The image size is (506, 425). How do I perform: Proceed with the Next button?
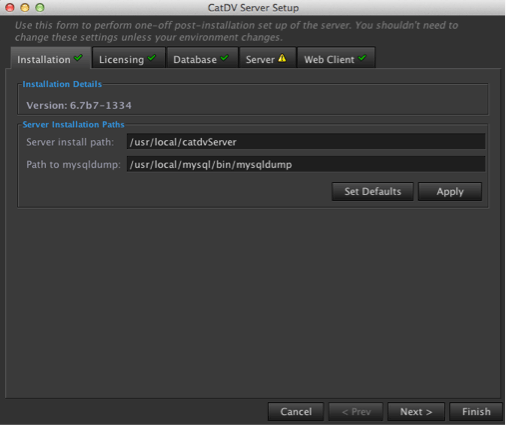click(416, 412)
